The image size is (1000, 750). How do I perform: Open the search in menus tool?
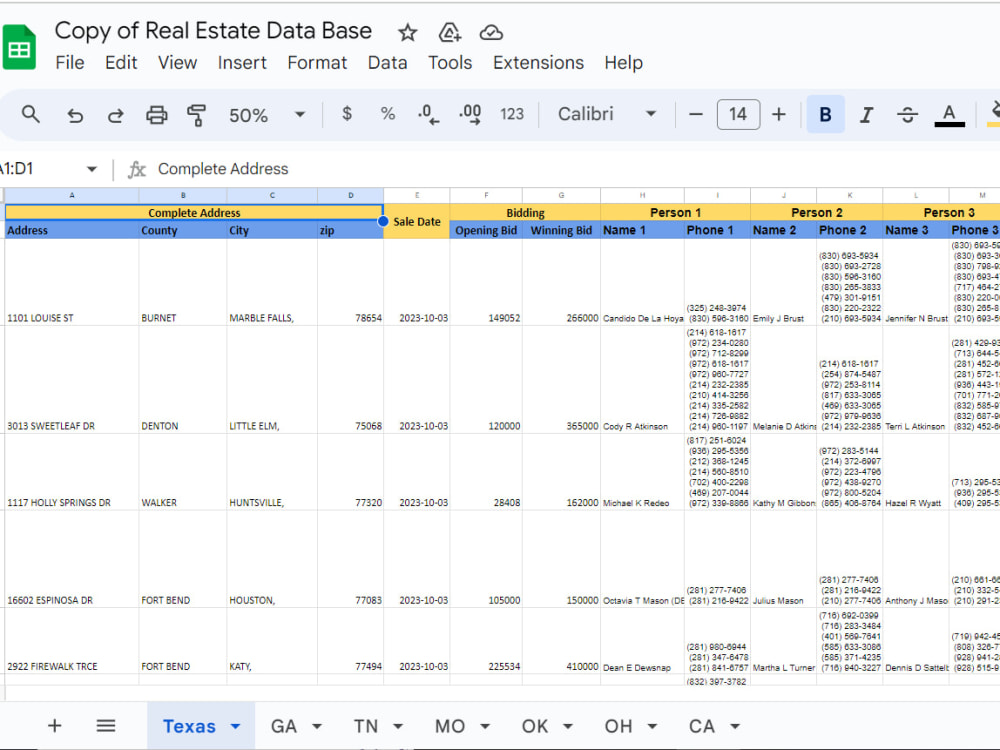tap(30, 114)
